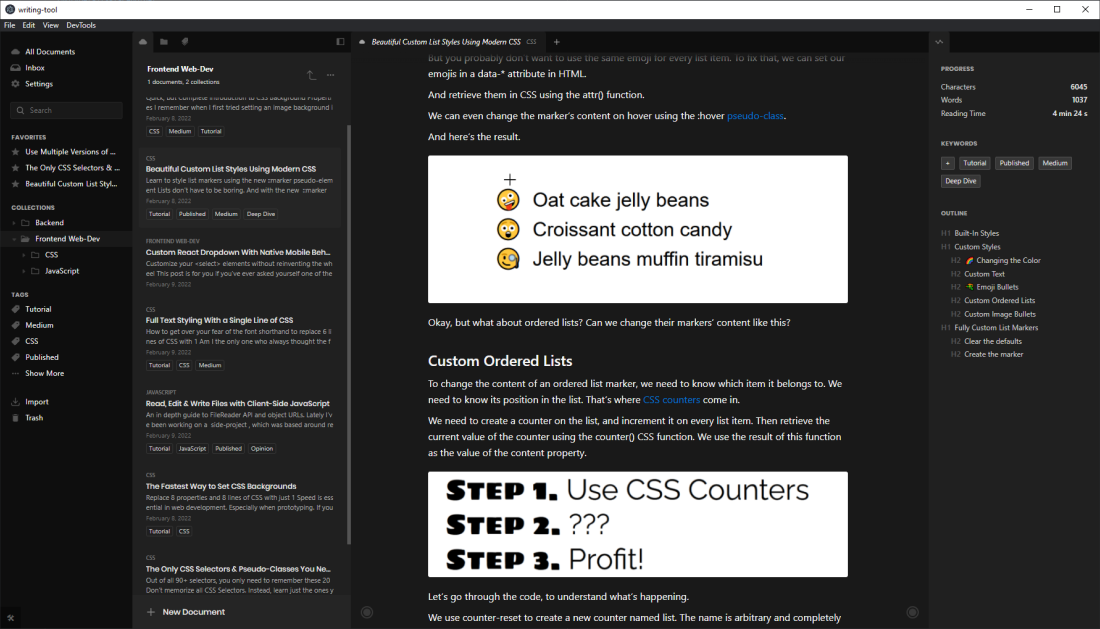
Task: Toggle the right stats panel icon
Action: click(939, 42)
